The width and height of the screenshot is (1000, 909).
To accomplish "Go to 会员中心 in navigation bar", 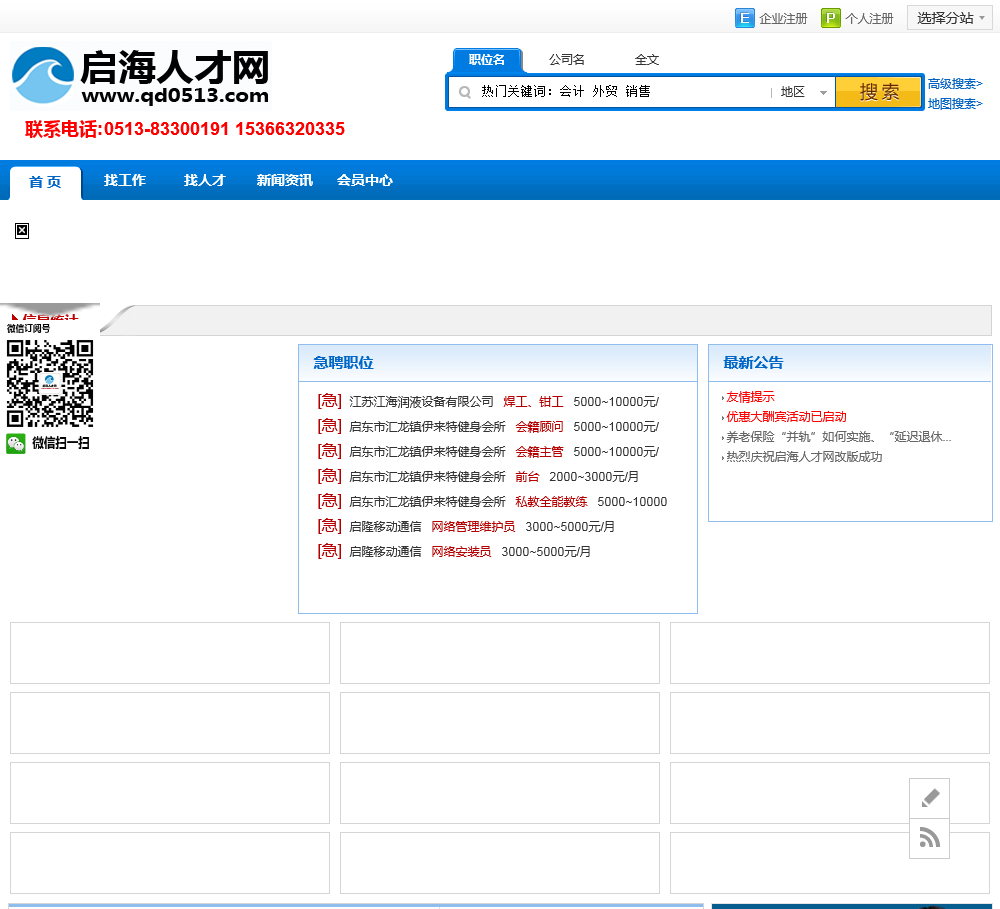I will (x=364, y=181).
